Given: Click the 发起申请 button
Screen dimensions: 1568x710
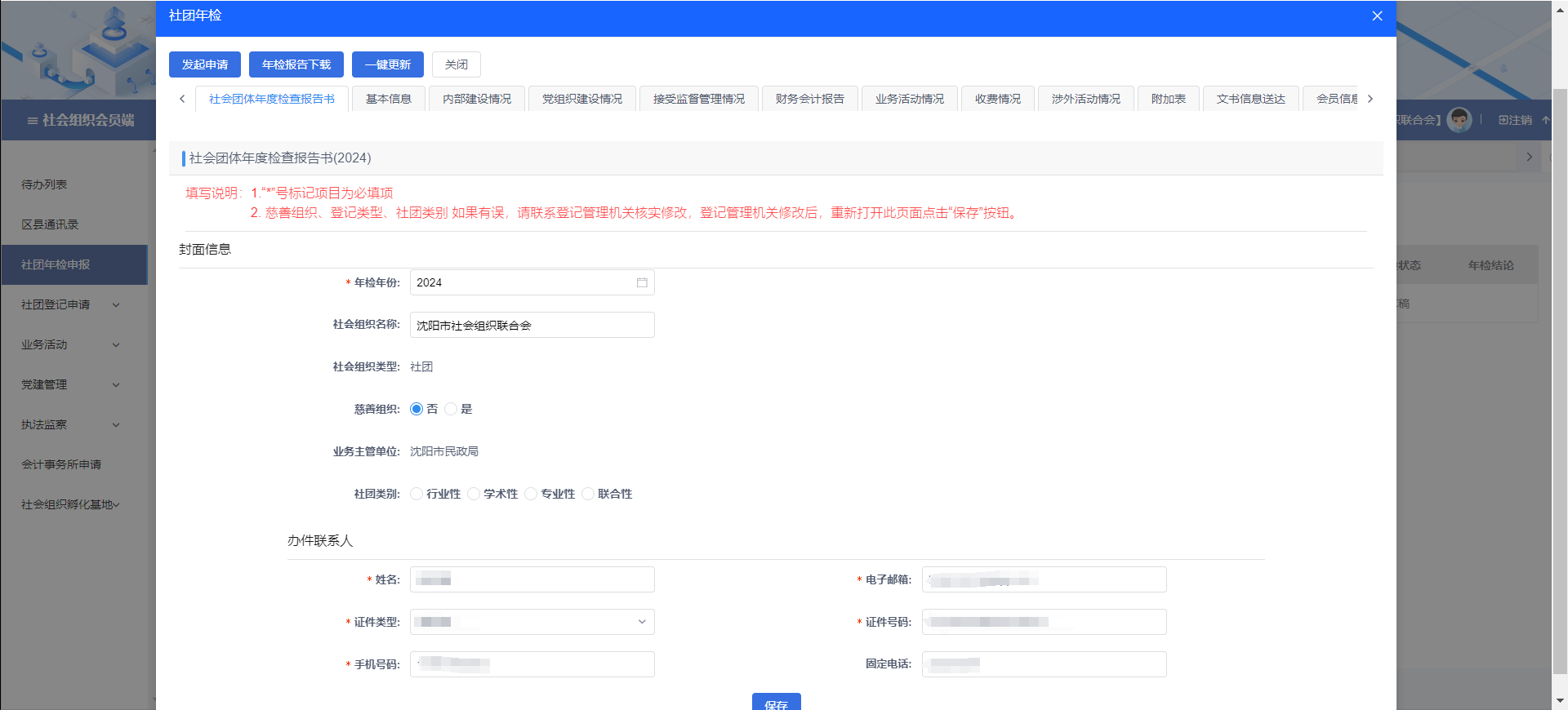Looking at the screenshot, I should coord(205,64).
